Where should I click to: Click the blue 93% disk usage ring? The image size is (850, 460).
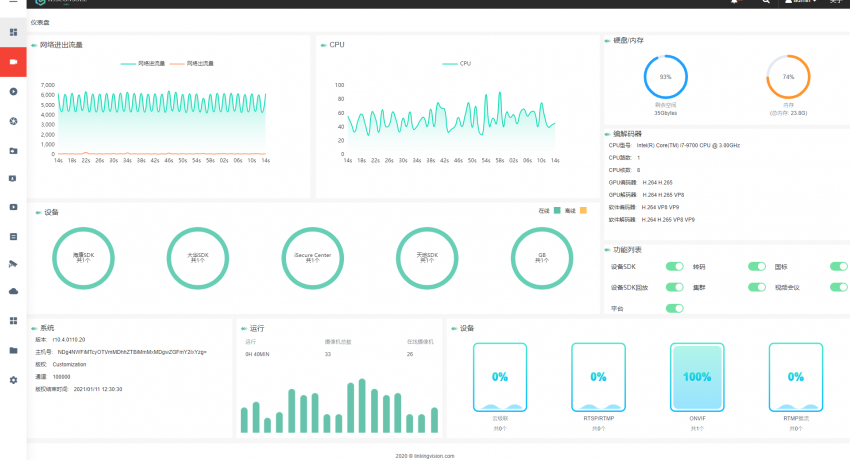coord(666,77)
